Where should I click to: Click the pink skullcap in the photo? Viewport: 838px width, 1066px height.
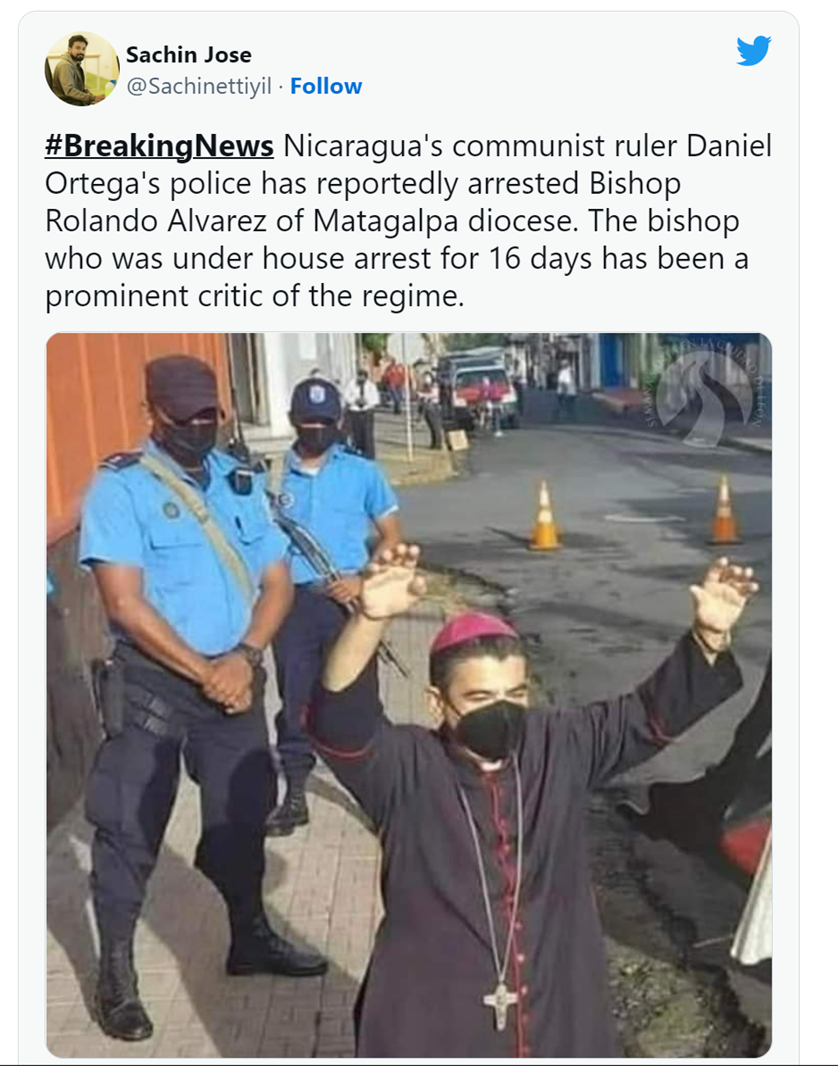point(473,629)
